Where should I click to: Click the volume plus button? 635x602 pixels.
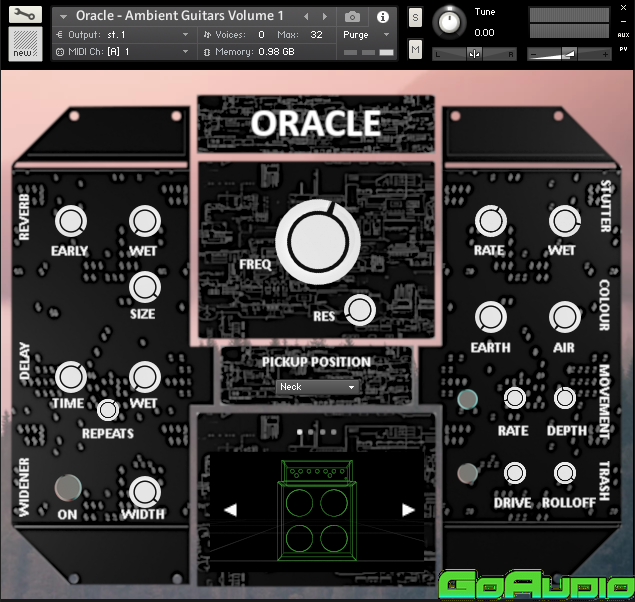coord(605,54)
